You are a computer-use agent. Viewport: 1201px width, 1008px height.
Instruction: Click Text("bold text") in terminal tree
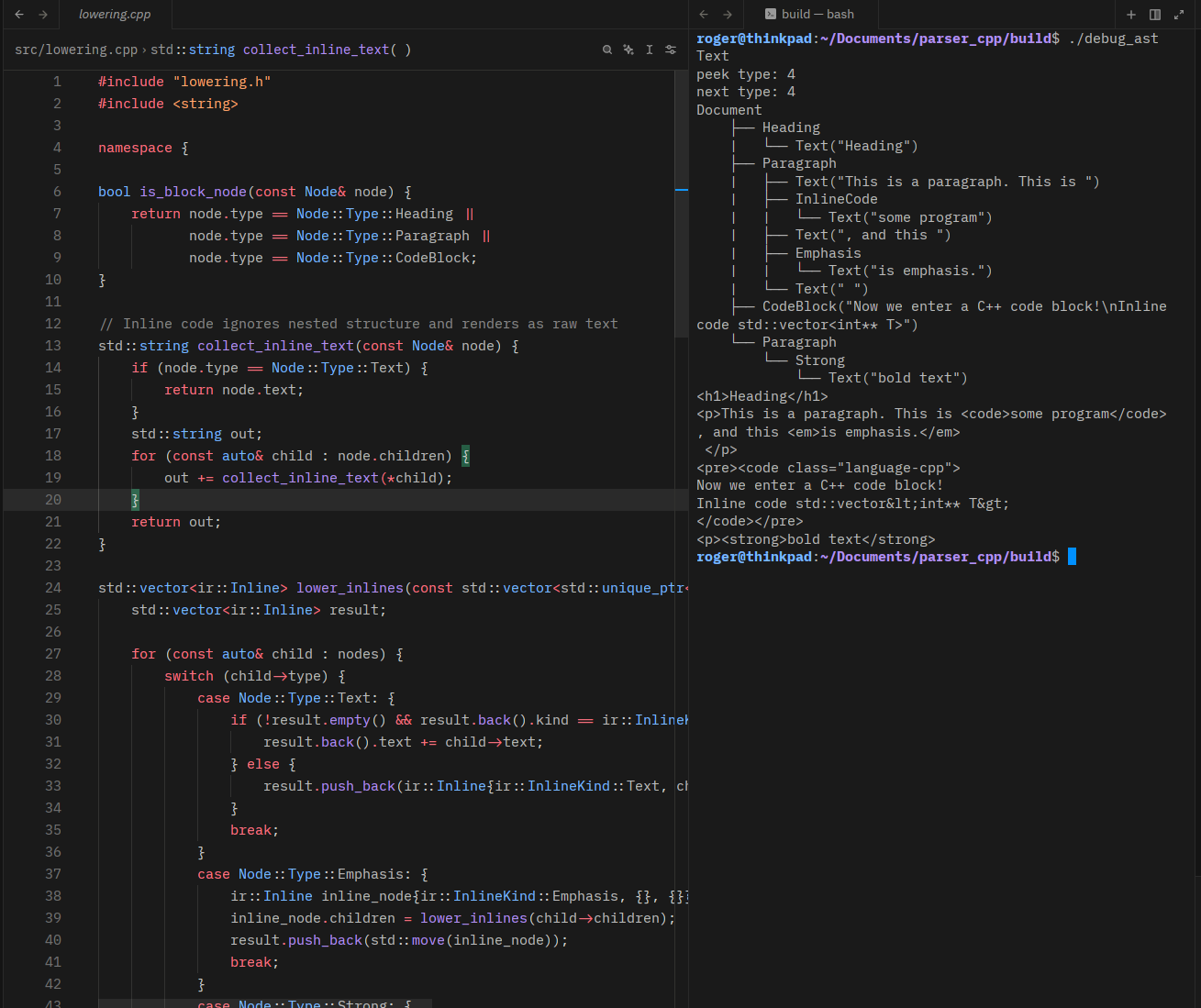(x=898, y=378)
